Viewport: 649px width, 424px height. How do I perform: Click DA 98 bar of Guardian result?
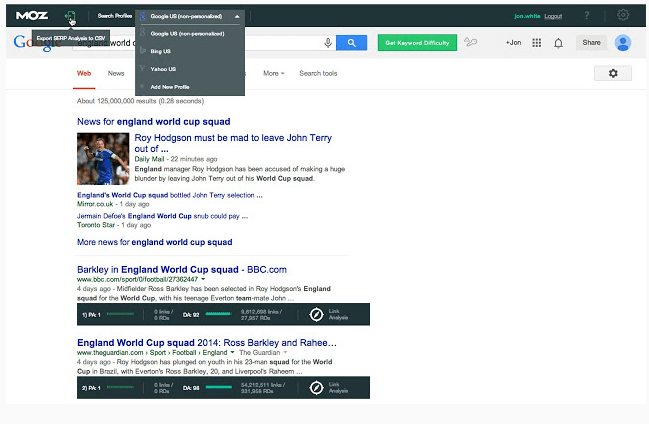(x=219, y=387)
